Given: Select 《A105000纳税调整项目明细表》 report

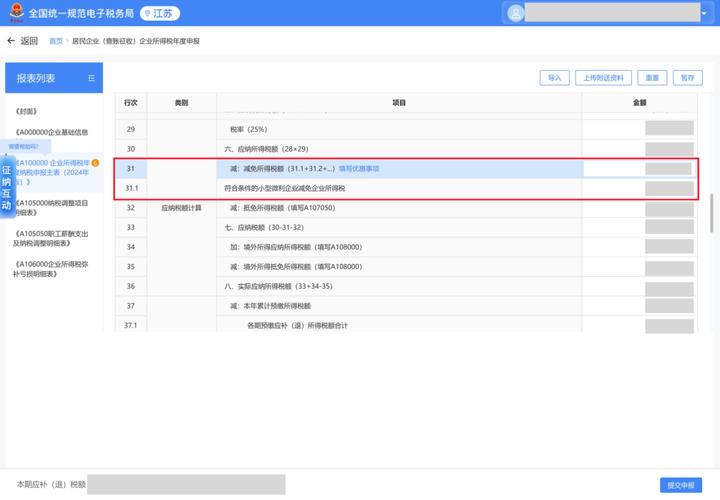Looking at the screenshot, I should click(51, 208).
